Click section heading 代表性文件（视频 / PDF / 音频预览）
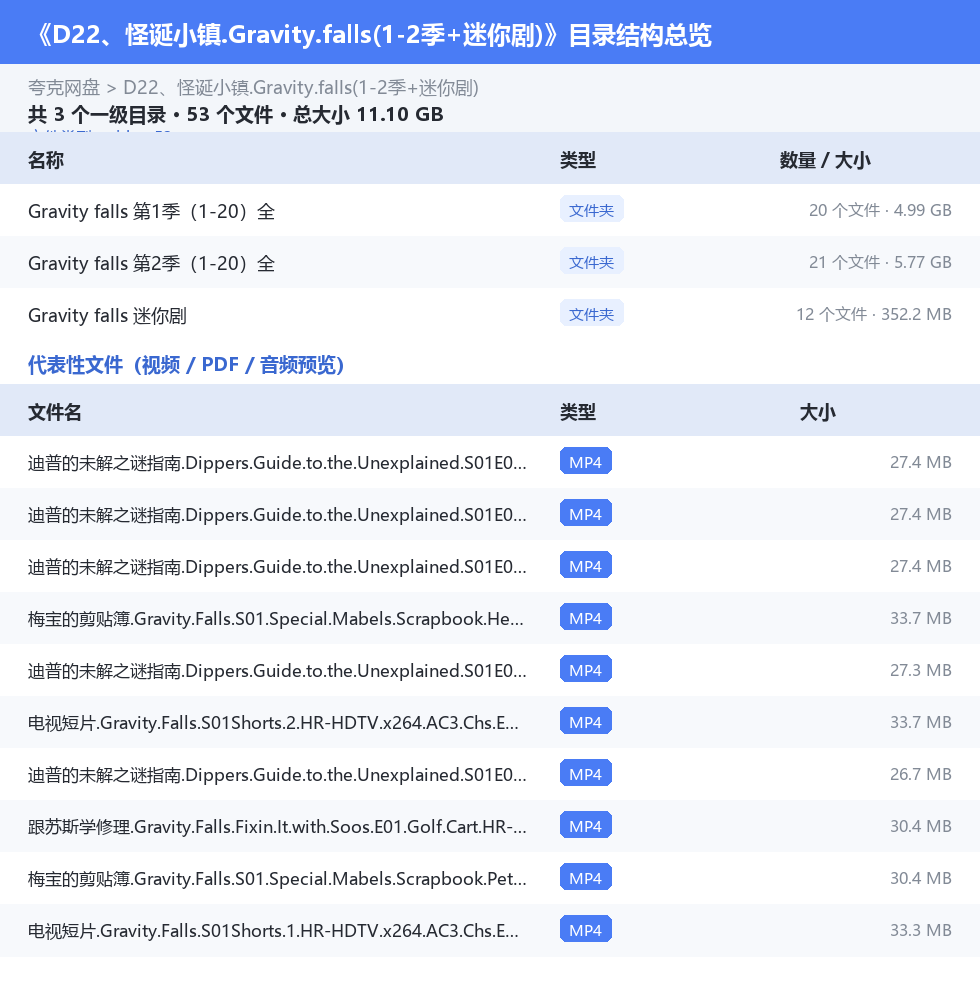980x988 pixels. coord(186,365)
